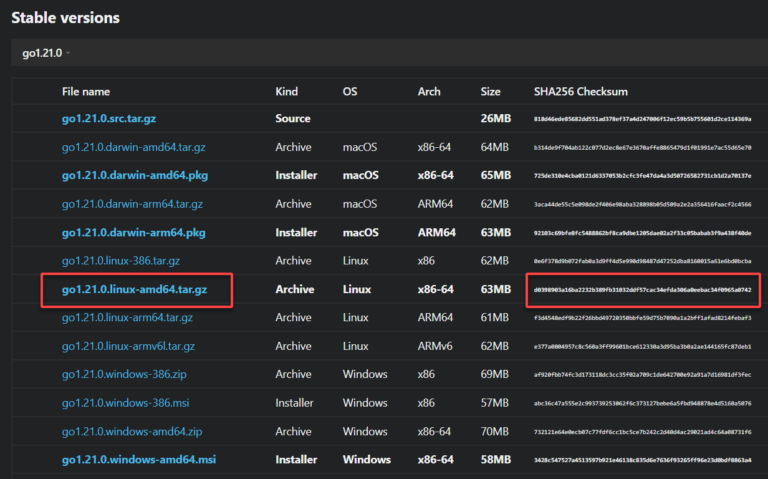768x479 pixels.
Task: Download go1.21.0.darwin-arm64.pkg installer
Action: [132, 233]
